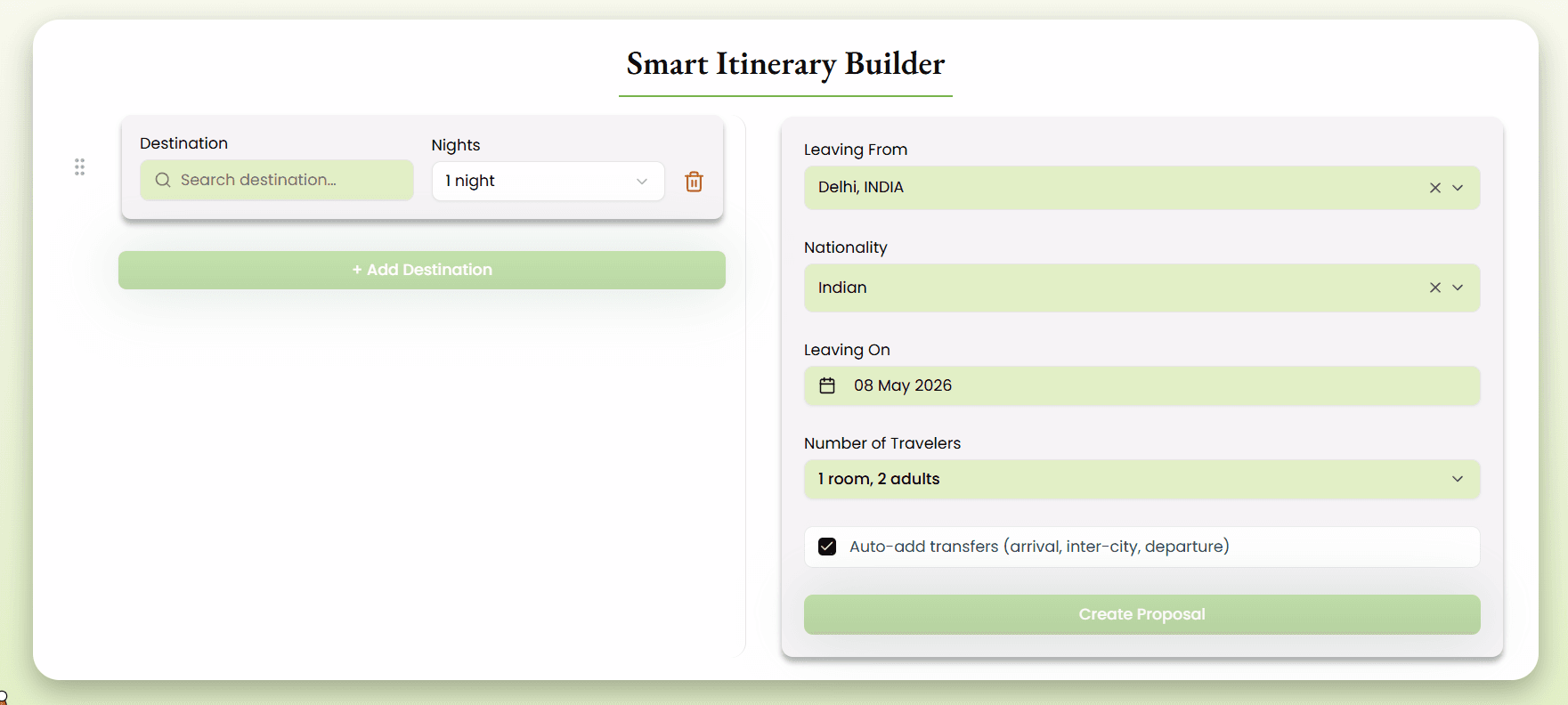Clear the Nationality selection Indian
This screenshot has width=1568, height=705.
[1435, 288]
